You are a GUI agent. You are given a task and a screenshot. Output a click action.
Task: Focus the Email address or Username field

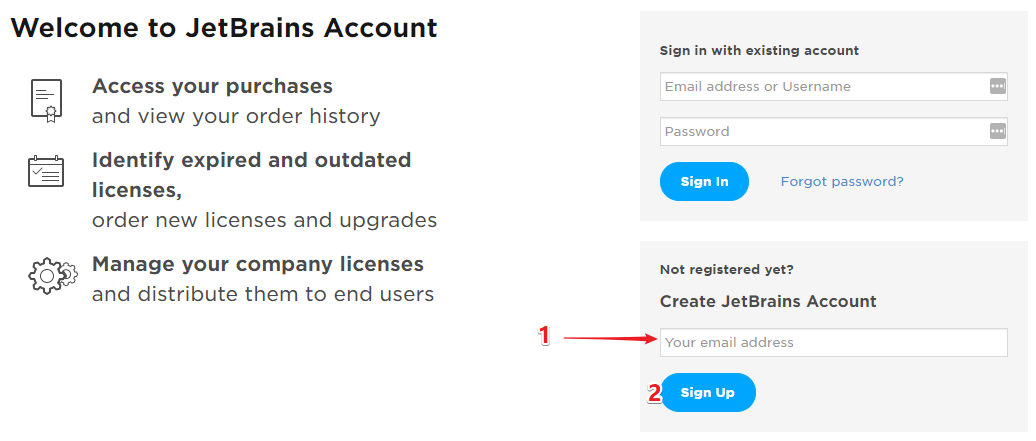click(x=833, y=87)
